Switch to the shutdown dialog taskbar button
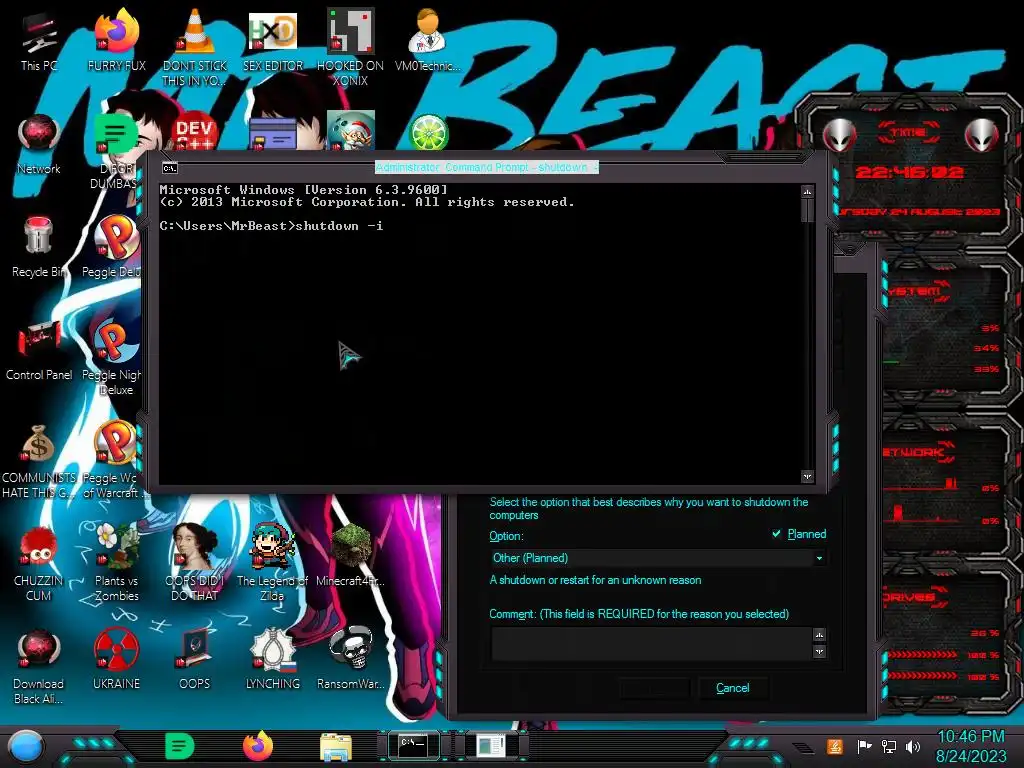This screenshot has width=1024, height=768. [490, 746]
